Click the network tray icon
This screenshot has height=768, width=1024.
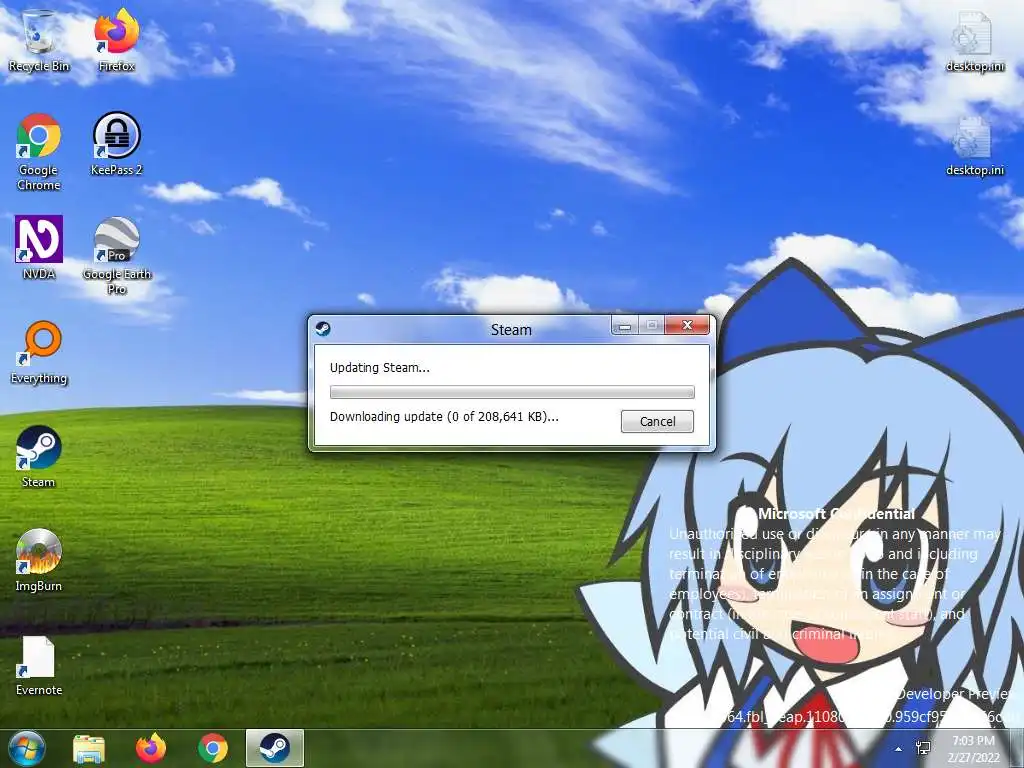[923, 748]
